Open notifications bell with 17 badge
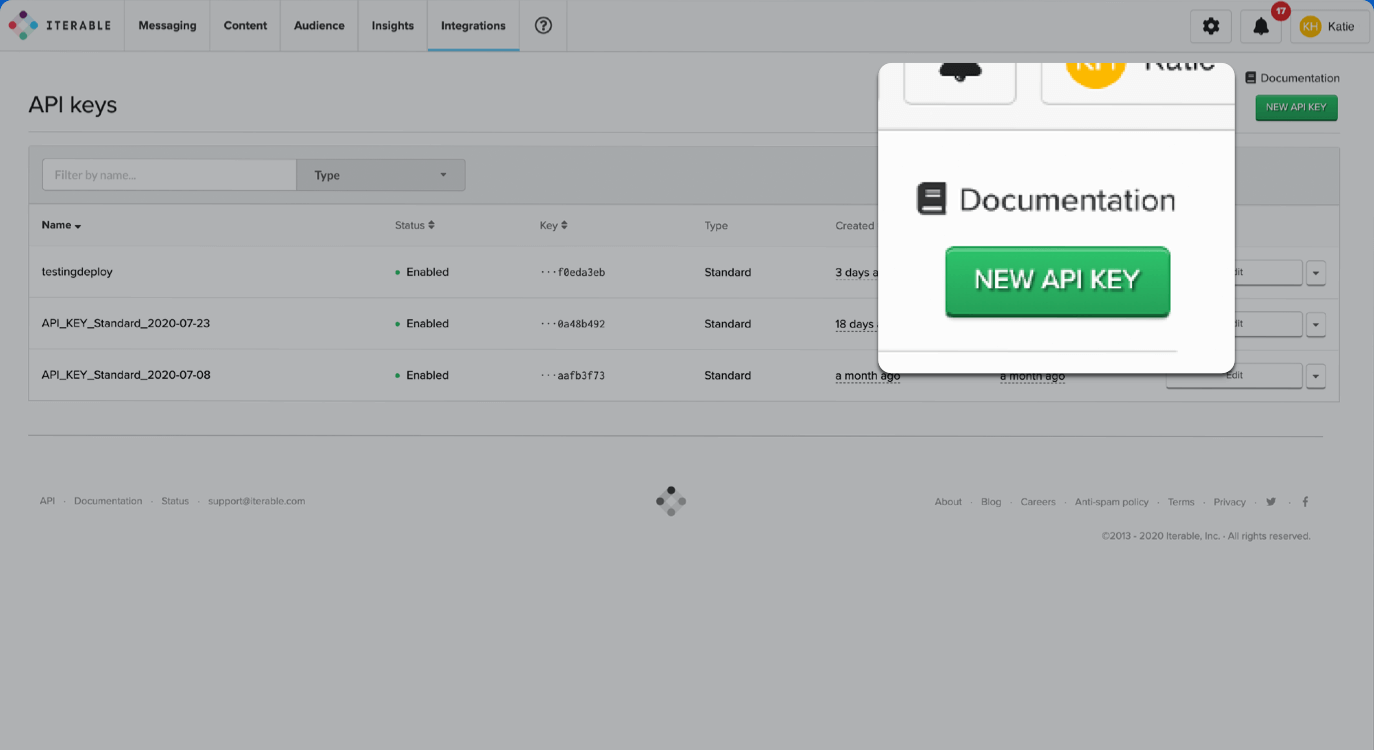The width and height of the screenshot is (1374, 750). [x=1261, y=27]
